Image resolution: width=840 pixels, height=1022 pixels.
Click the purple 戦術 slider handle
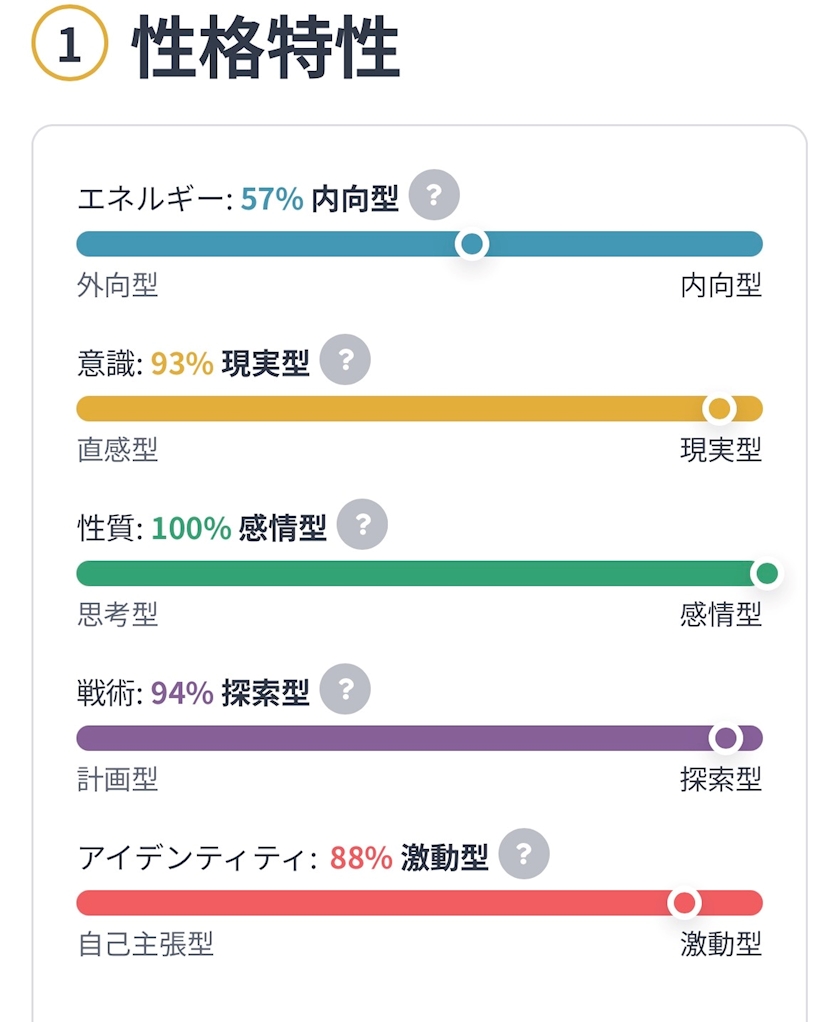[725, 738]
